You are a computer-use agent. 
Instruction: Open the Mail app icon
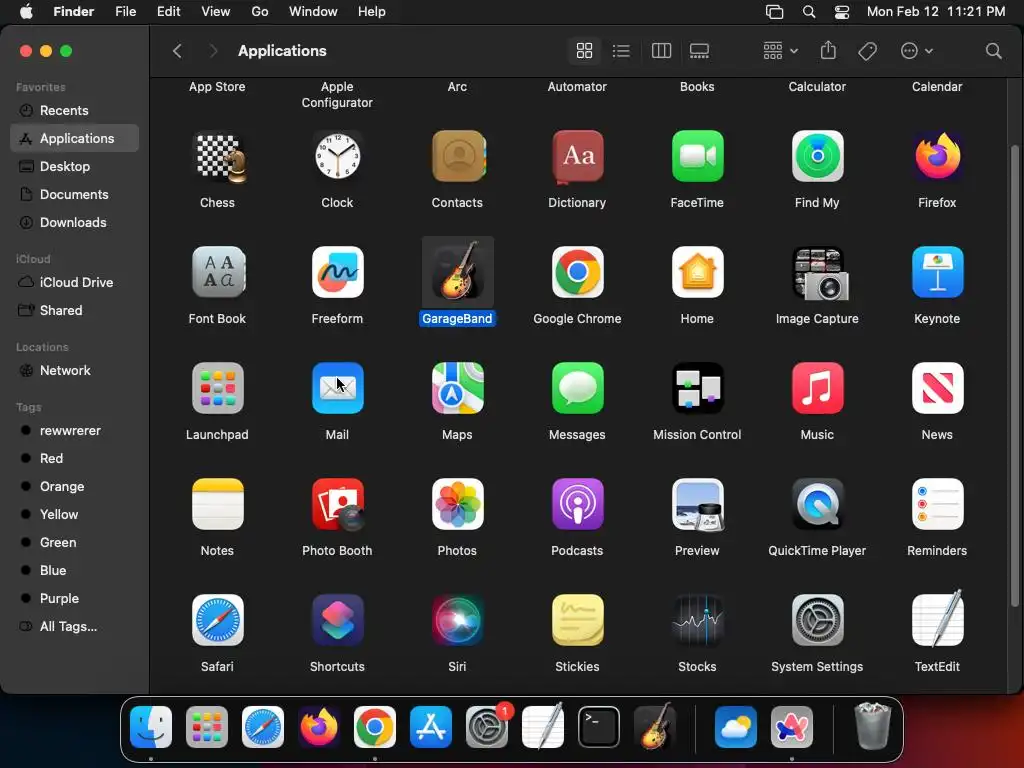[x=337, y=389]
